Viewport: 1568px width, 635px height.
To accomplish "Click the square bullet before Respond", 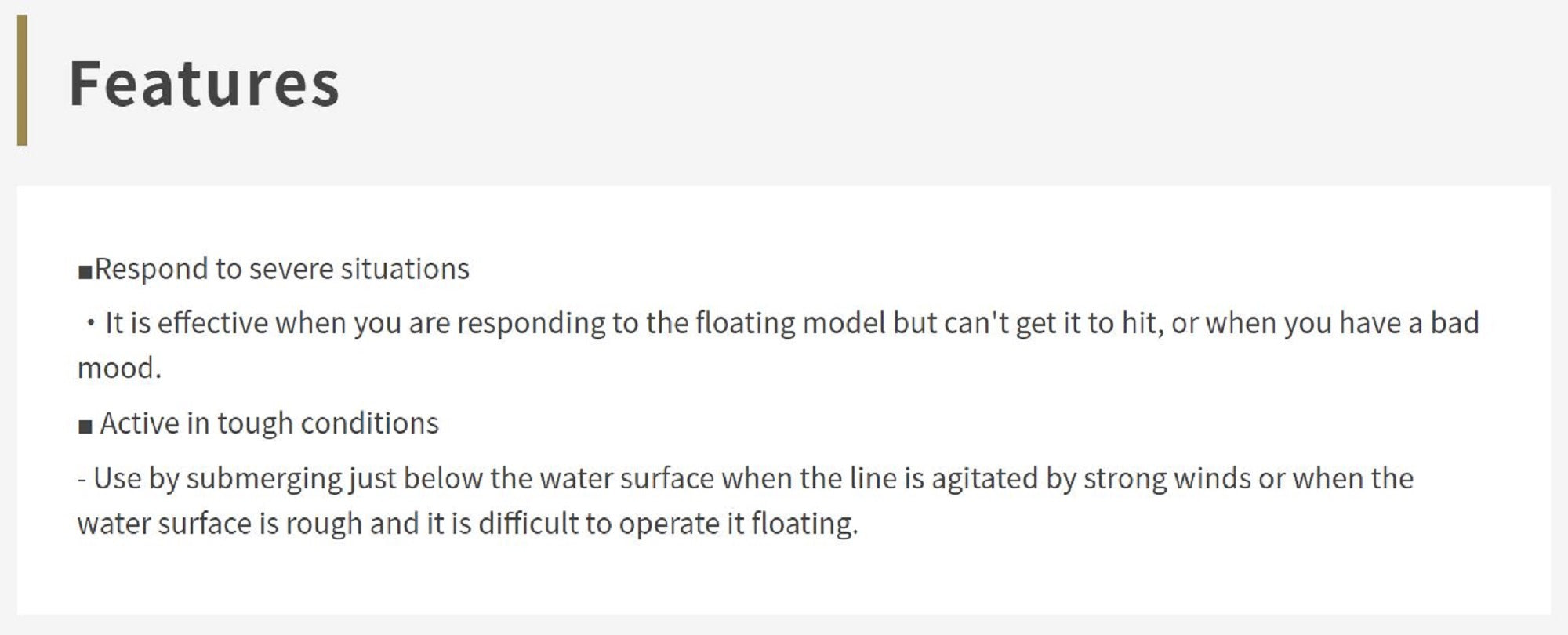I will point(85,272).
